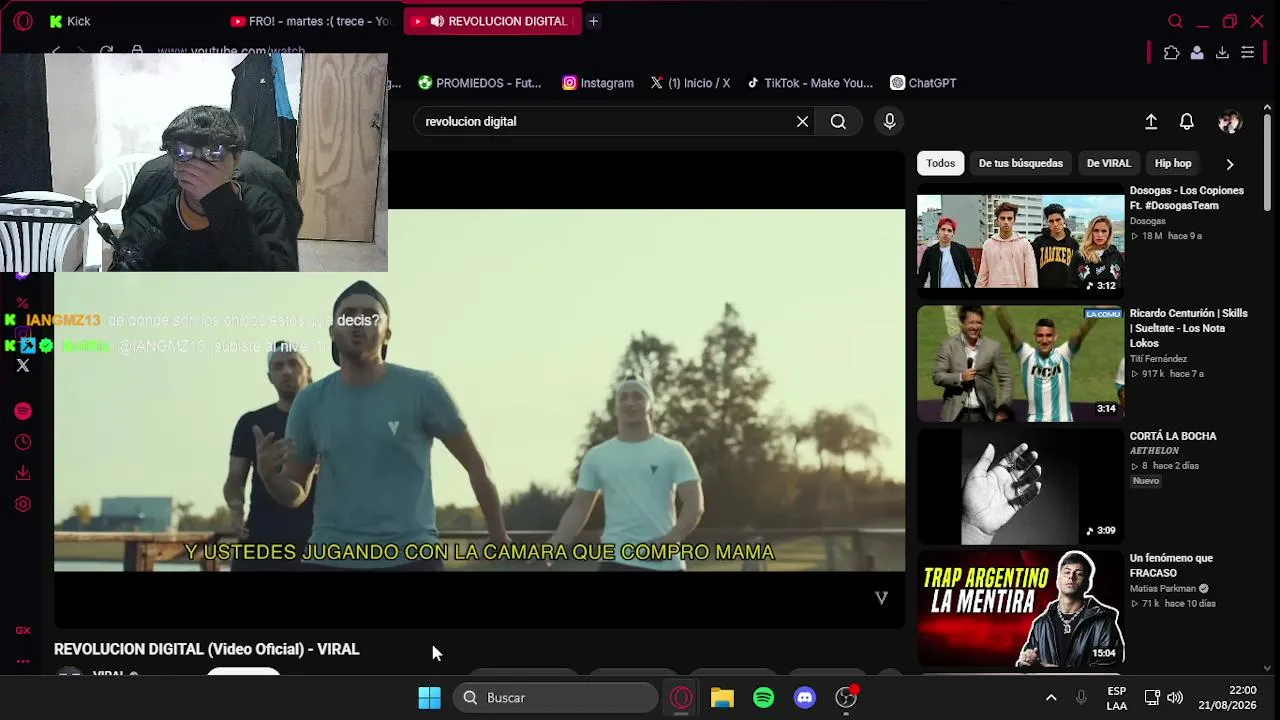
Task: Open Opera GX from the taskbar
Action: click(x=681, y=698)
